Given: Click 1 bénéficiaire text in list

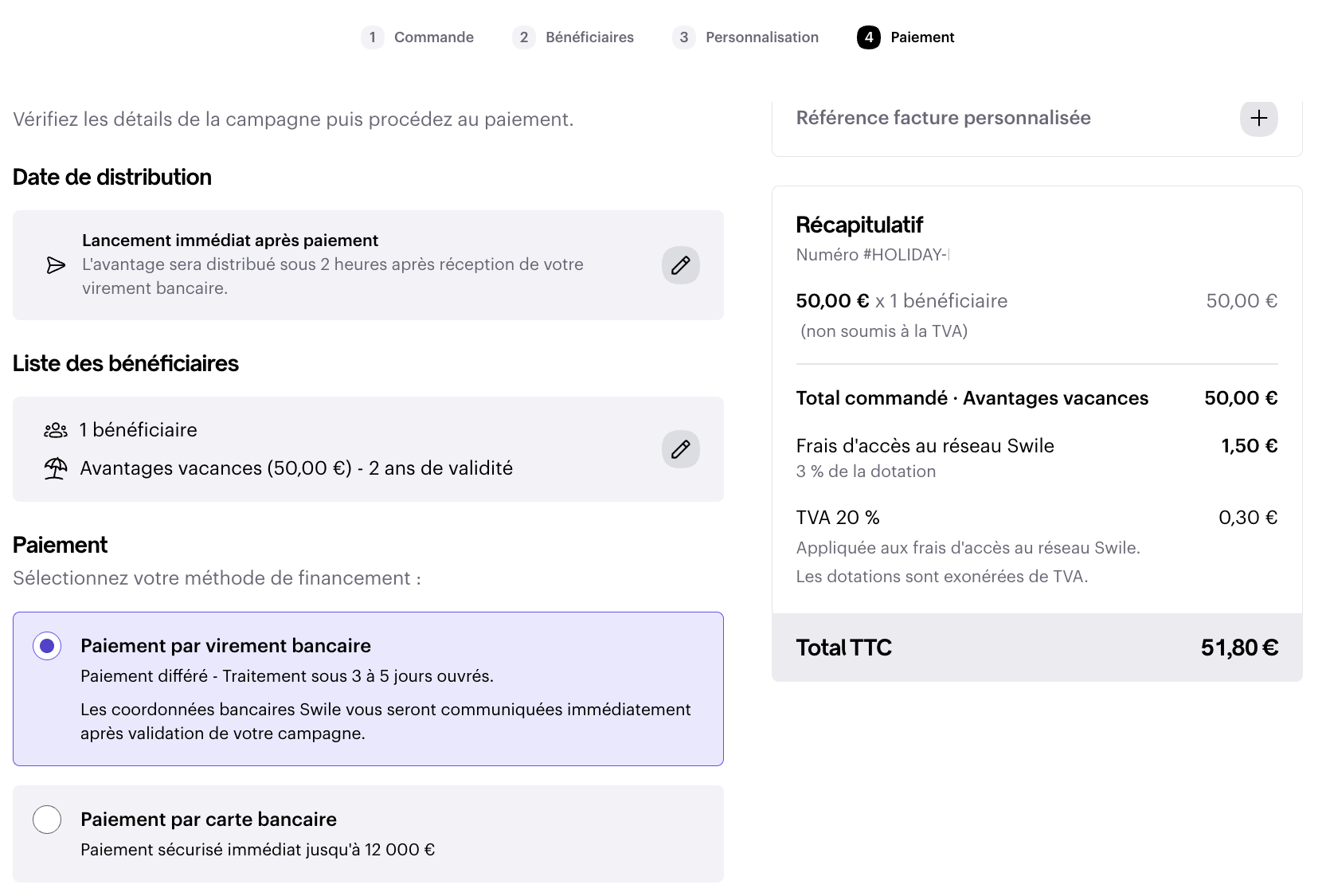Looking at the screenshot, I should coord(138,430).
